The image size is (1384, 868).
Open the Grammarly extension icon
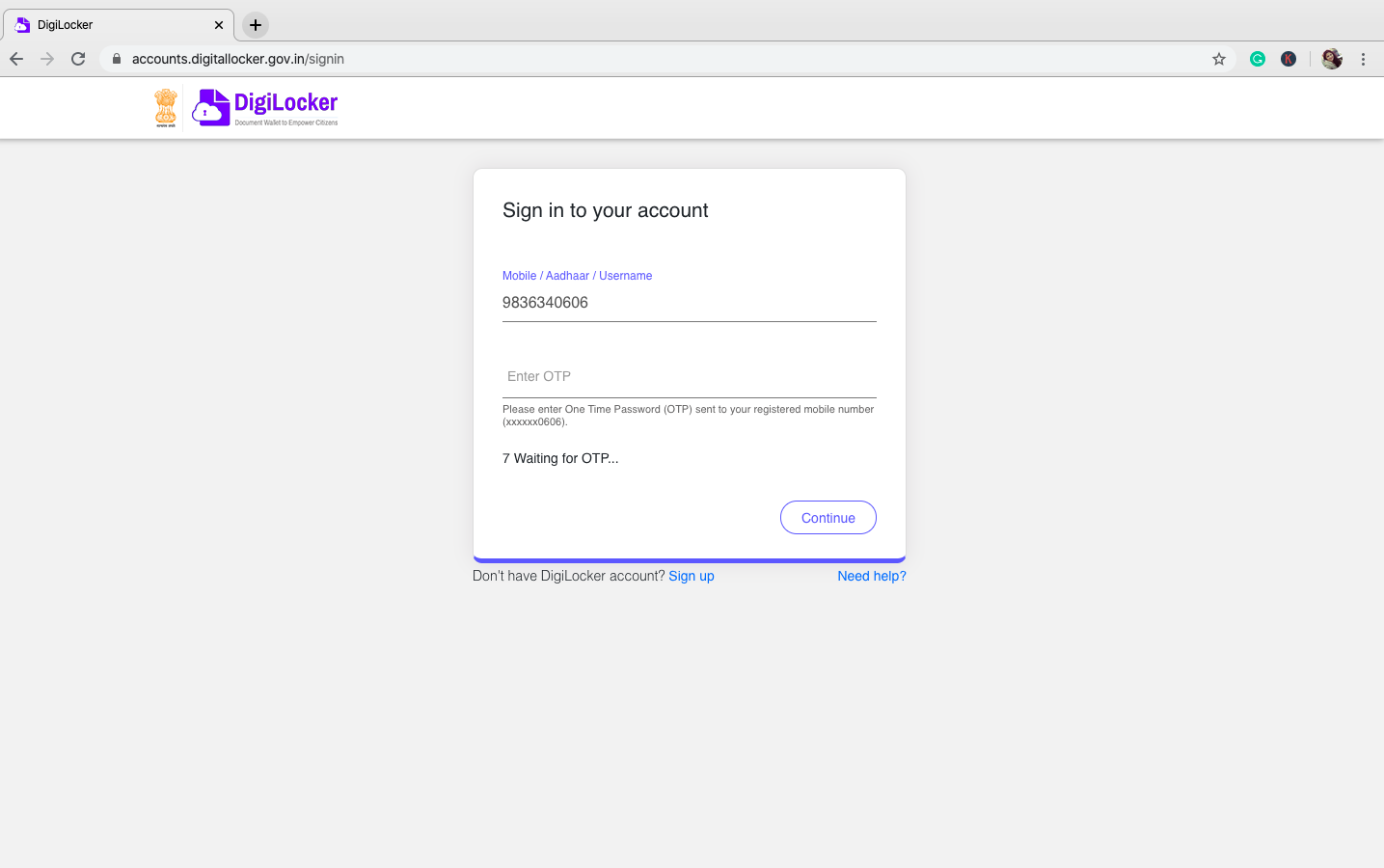pos(1258,59)
